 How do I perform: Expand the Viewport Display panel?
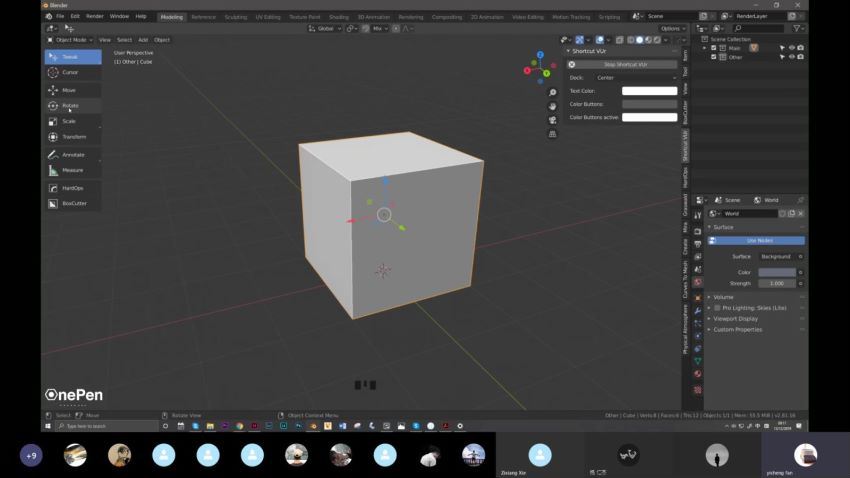tap(736, 318)
